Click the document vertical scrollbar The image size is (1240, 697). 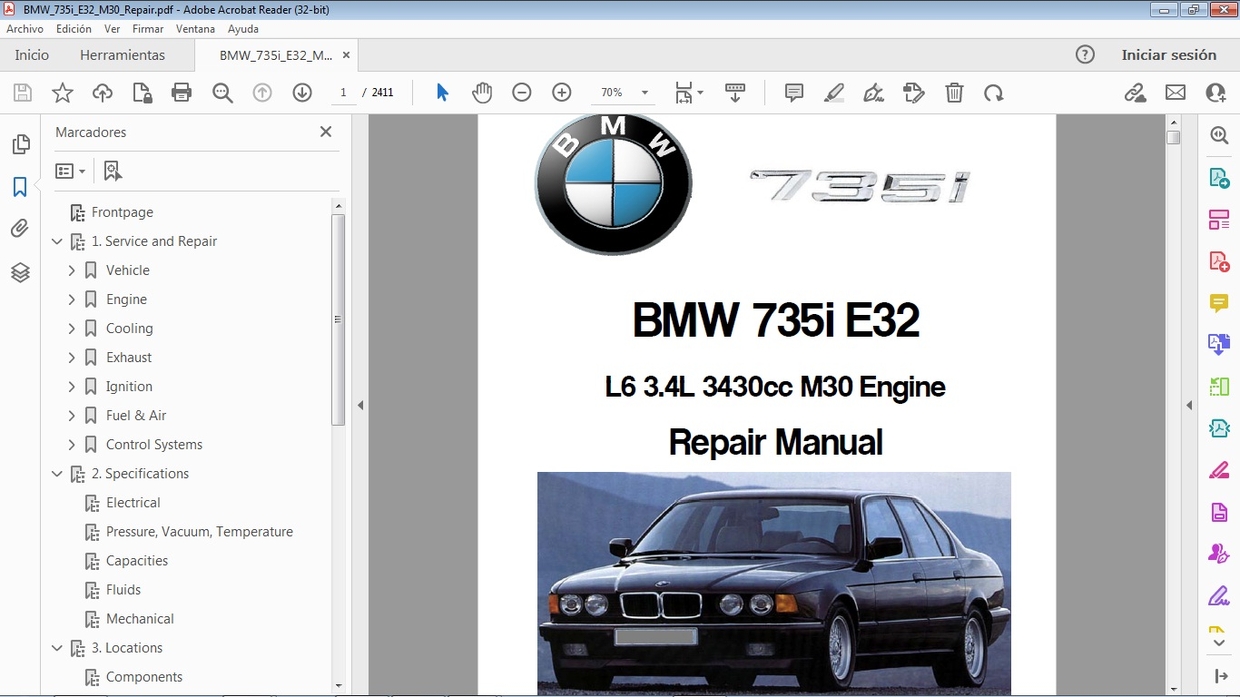pos(1174,138)
